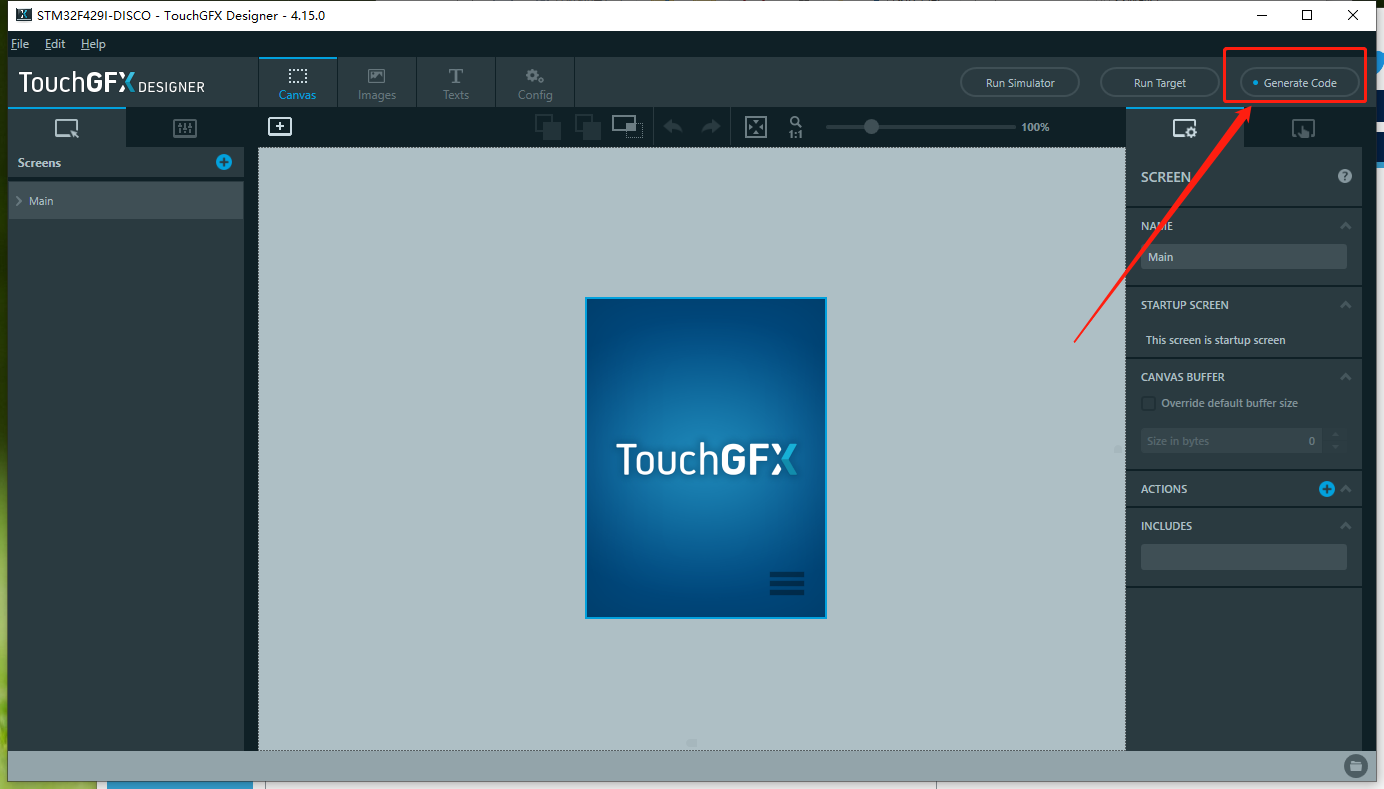Open the Edit menu
Image resolution: width=1384 pixels, height=789 pixels.
click(x=55, y=44)
